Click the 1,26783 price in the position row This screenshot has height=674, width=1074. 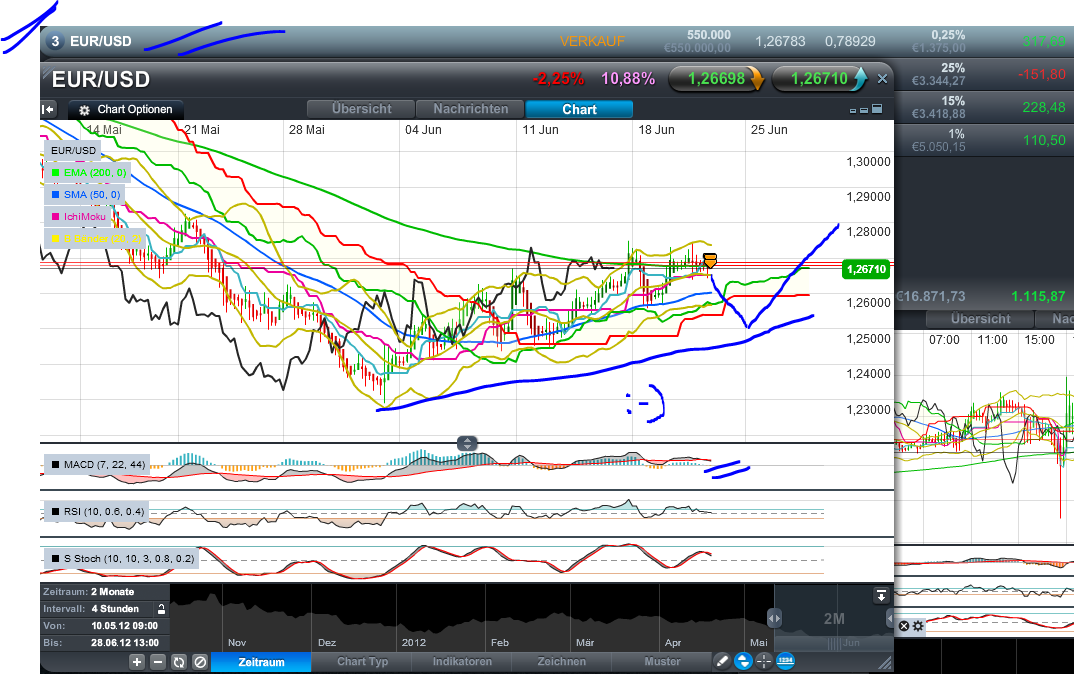780,41
